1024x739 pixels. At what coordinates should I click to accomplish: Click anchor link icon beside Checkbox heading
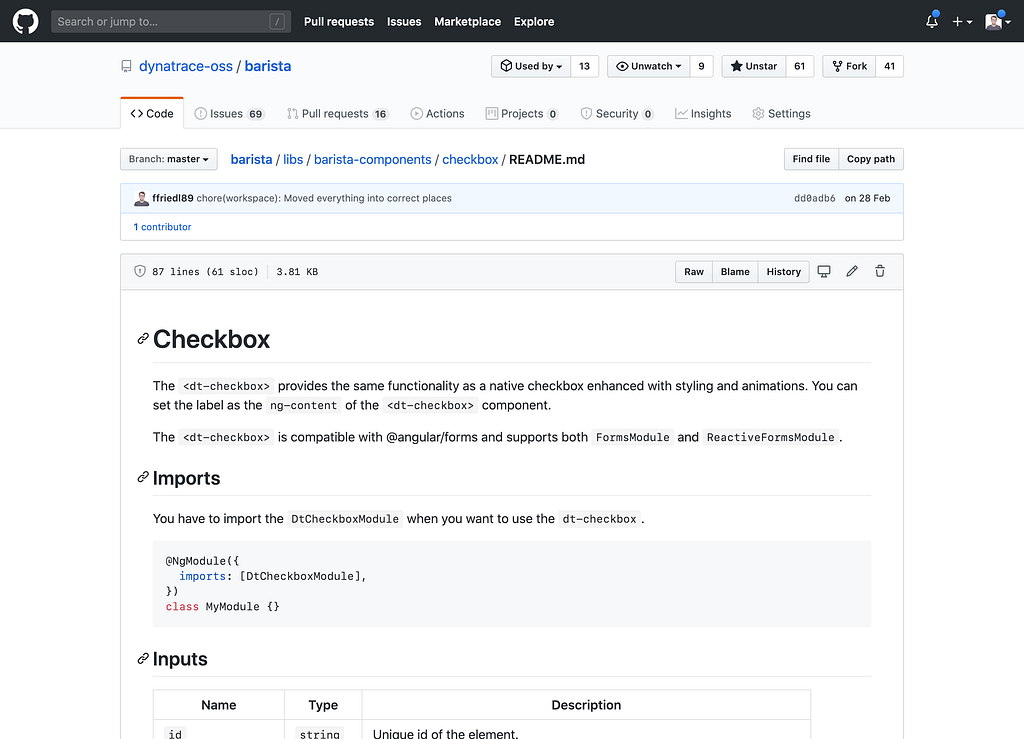[x=143, y=339]
